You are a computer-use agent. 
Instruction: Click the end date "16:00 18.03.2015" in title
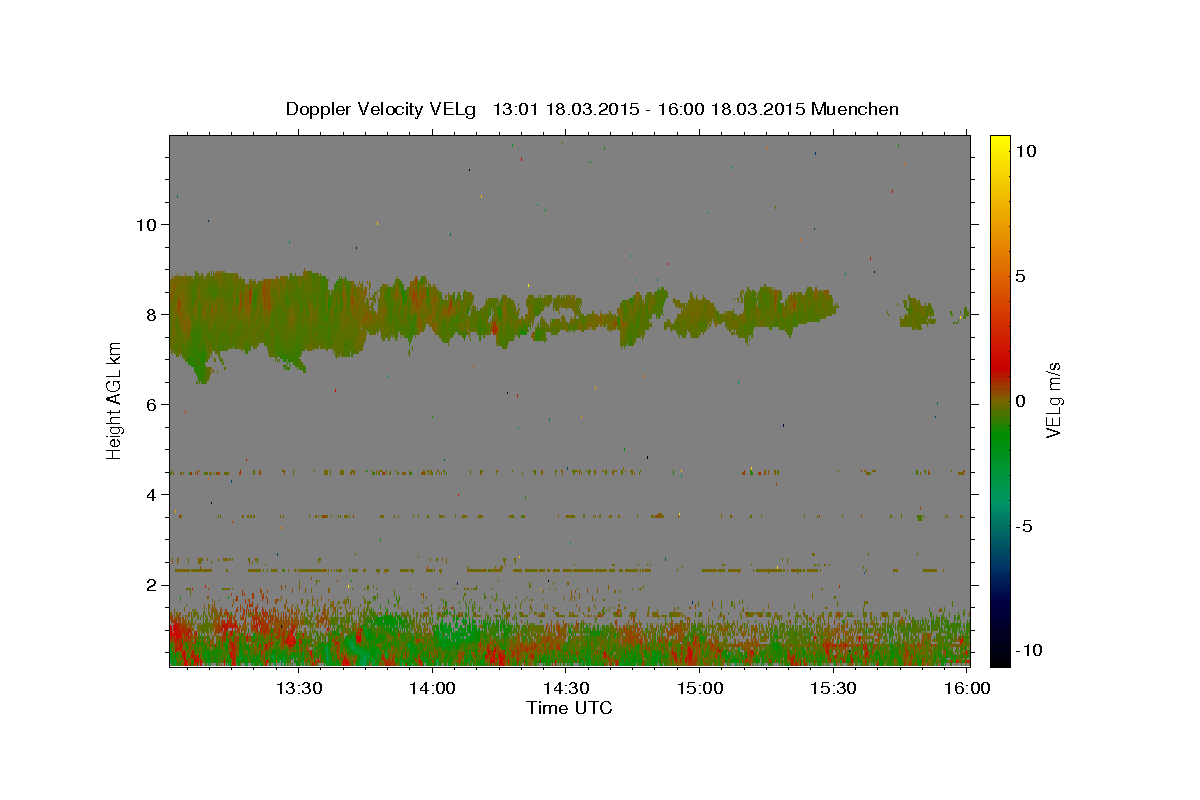tap(733, 109)
